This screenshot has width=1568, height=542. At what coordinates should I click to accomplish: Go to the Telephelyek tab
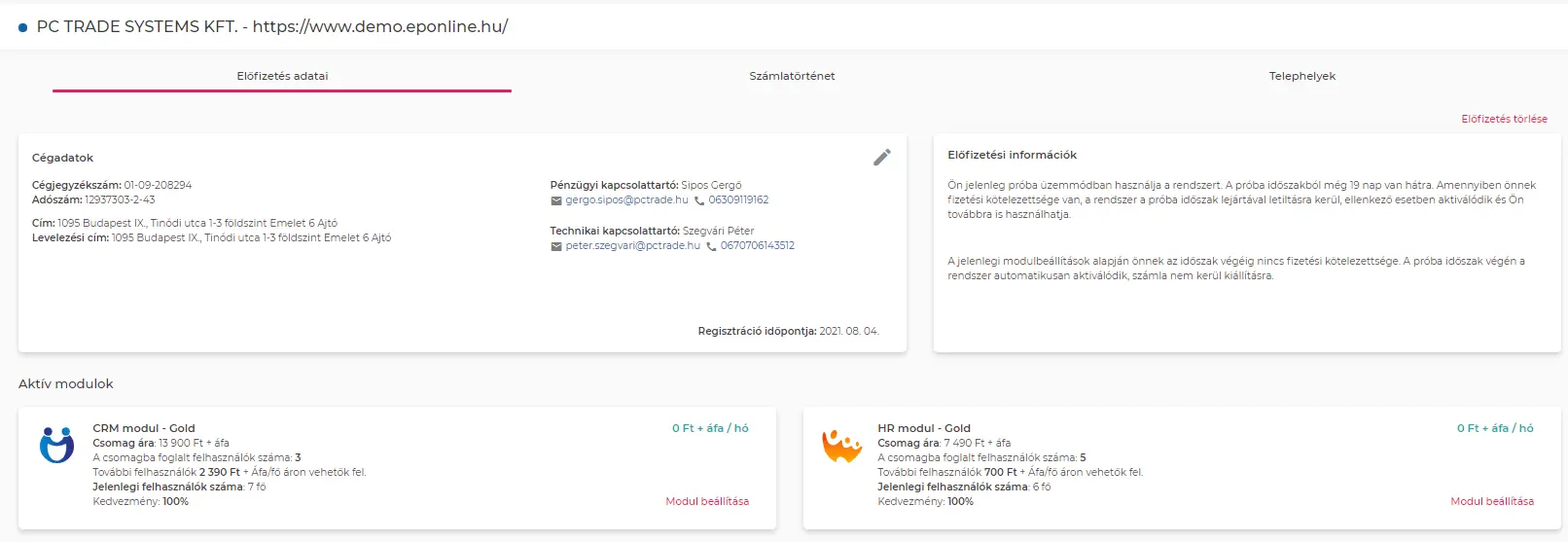pos(1301,76)
